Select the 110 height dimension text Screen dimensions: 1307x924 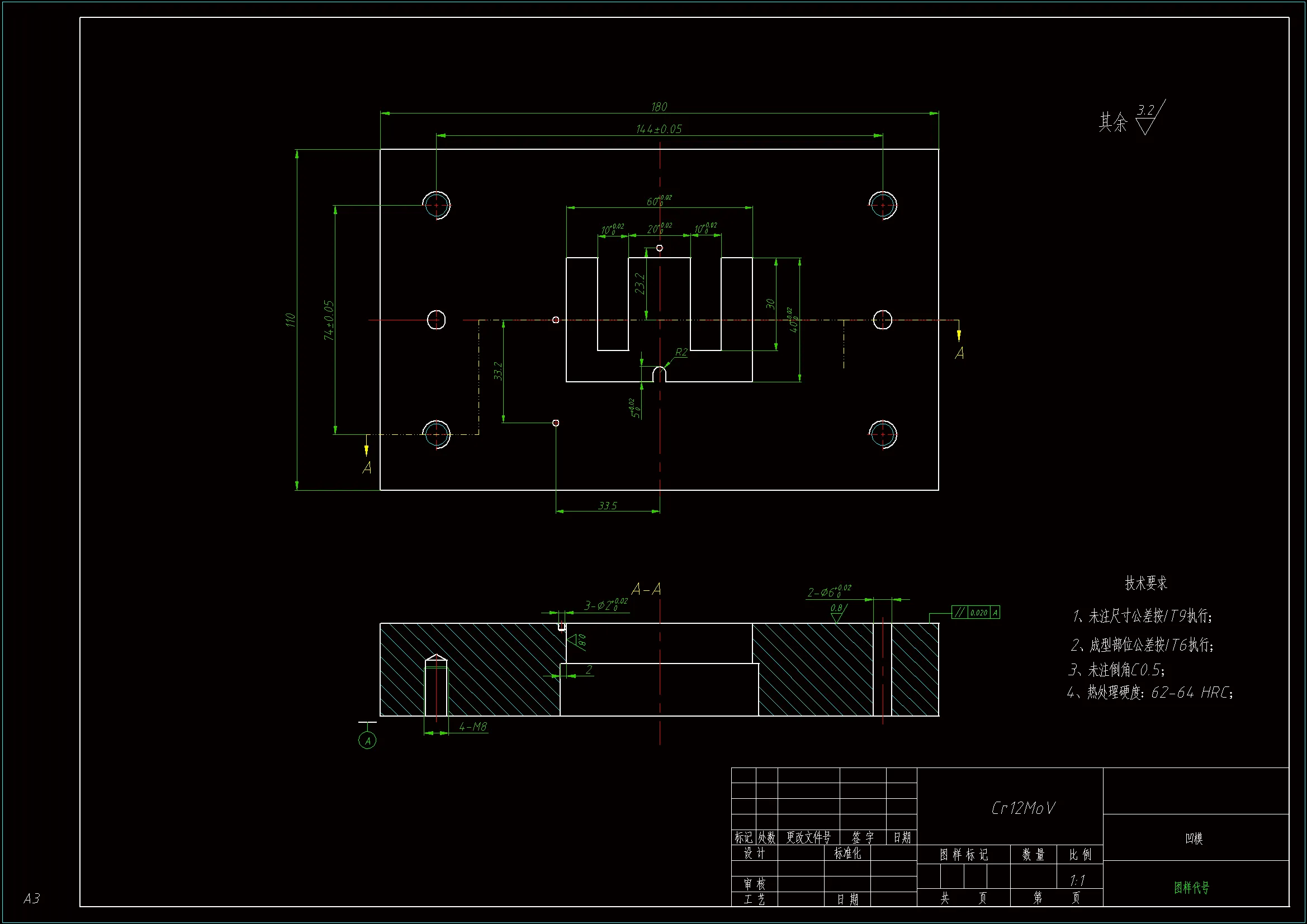290,320
